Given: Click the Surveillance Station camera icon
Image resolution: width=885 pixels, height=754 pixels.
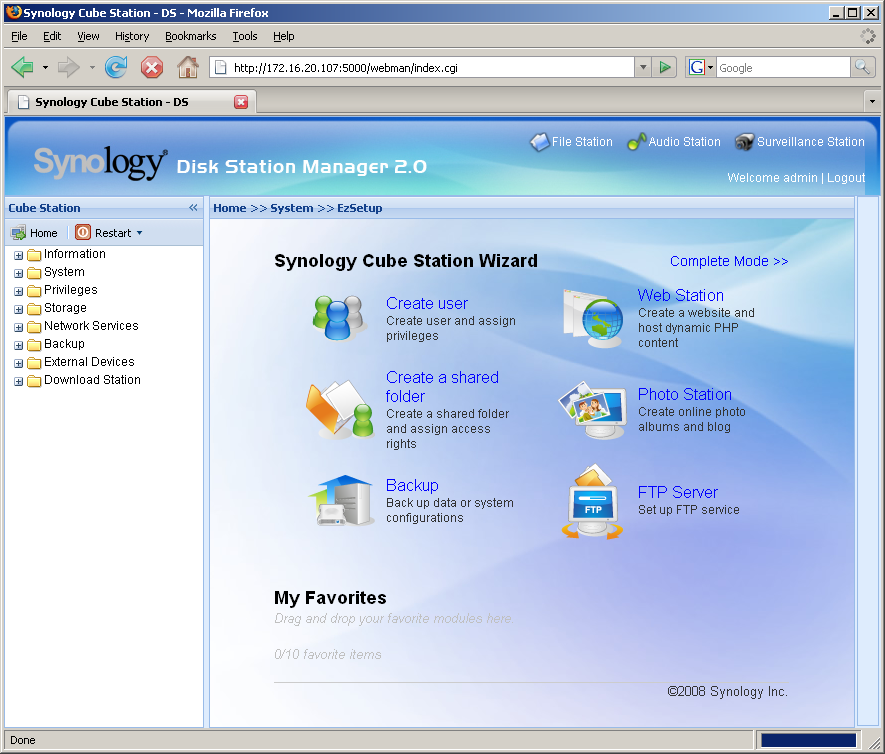Looking at the screenshot, I should (x=744, y=142).
